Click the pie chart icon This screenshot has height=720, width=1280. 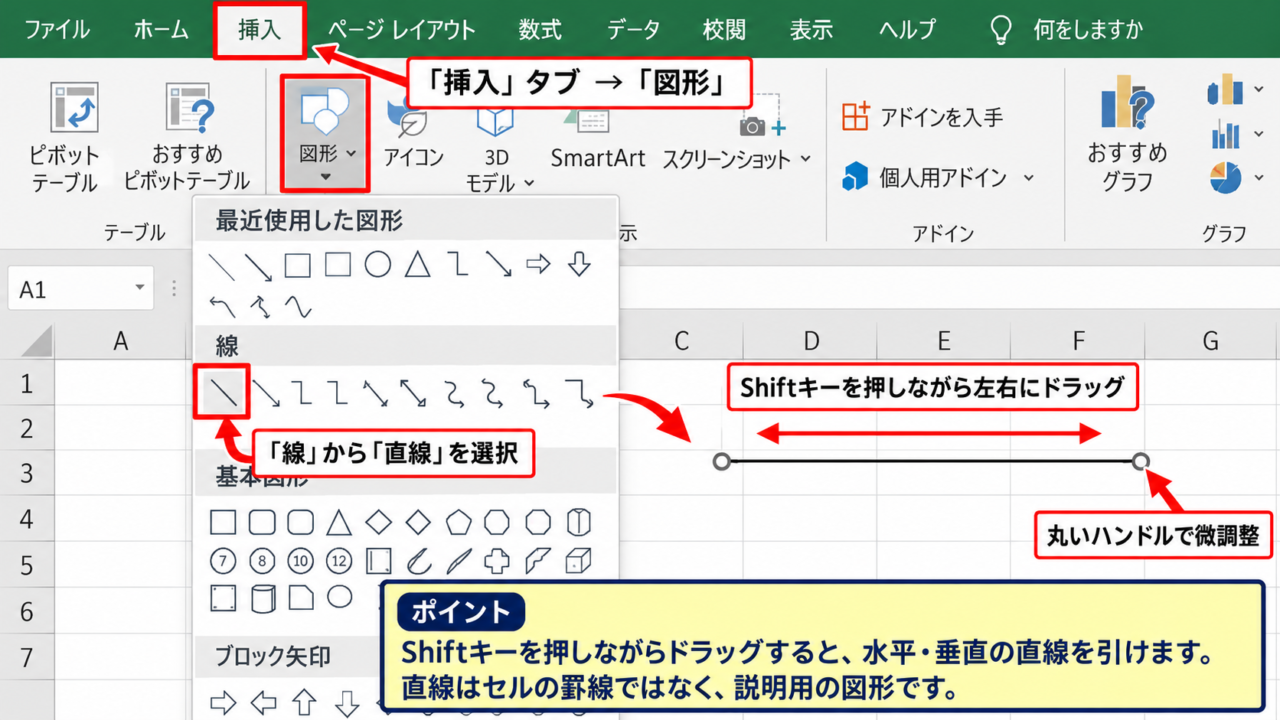(x=1225, y=178)
